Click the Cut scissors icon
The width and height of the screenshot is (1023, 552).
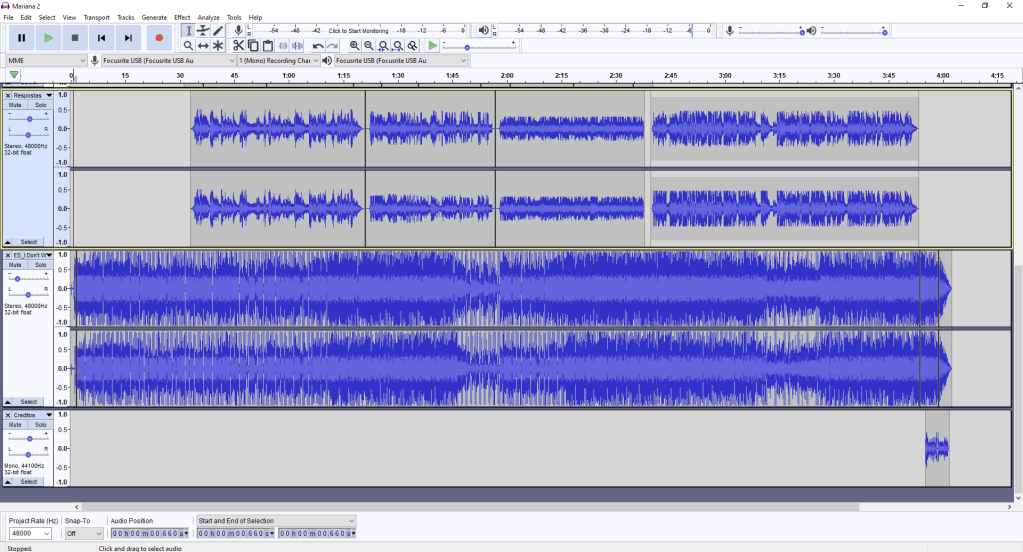[238, 46]
